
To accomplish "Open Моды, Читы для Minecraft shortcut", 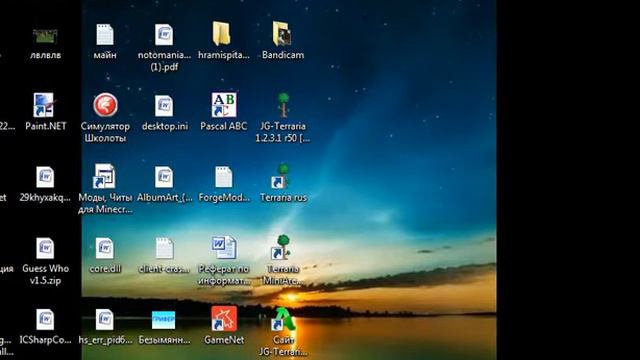I will click(104, 176).
